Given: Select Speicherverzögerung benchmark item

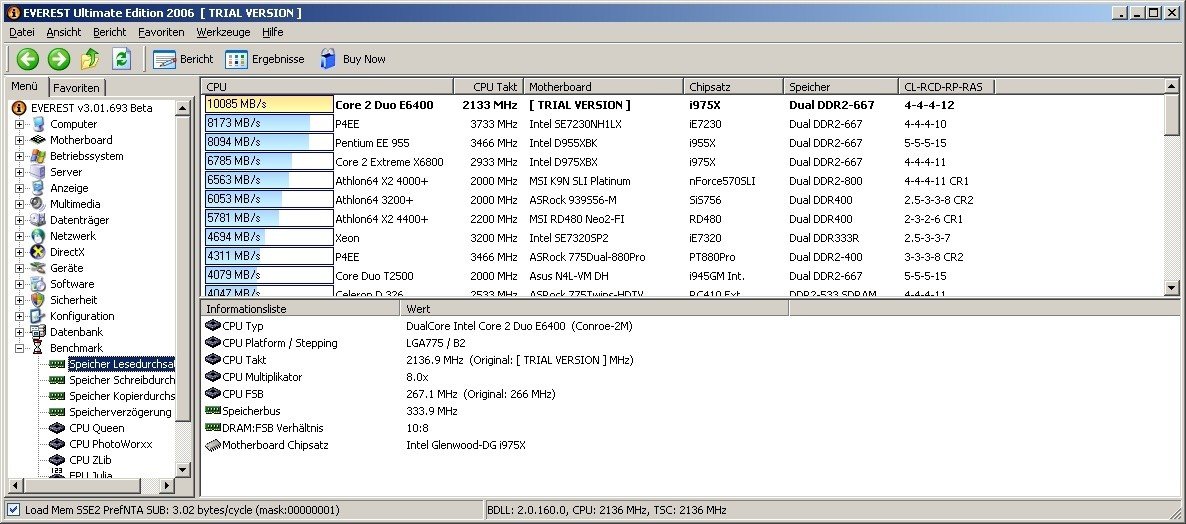Looking at the screenshot, I should coord(120,412).
